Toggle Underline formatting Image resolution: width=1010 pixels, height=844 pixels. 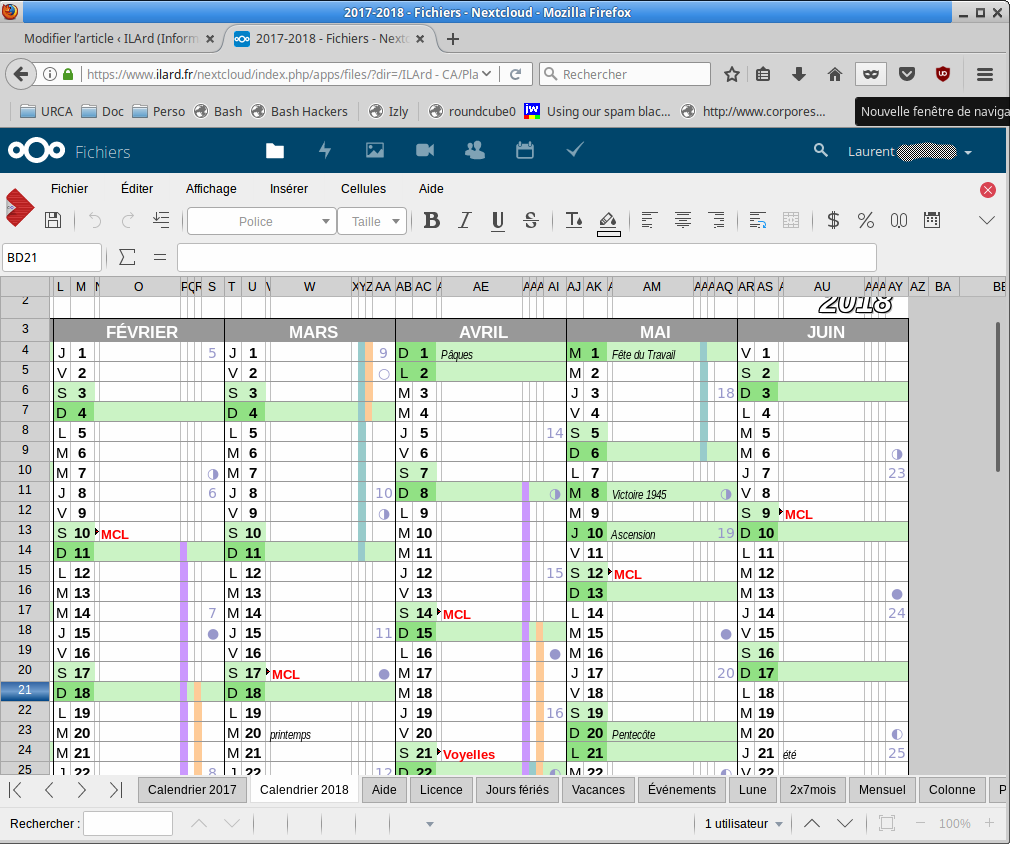[497, 221]
